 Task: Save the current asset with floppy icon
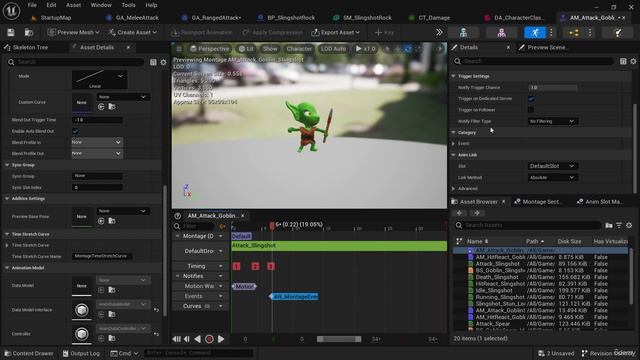(x=11, y=32)
